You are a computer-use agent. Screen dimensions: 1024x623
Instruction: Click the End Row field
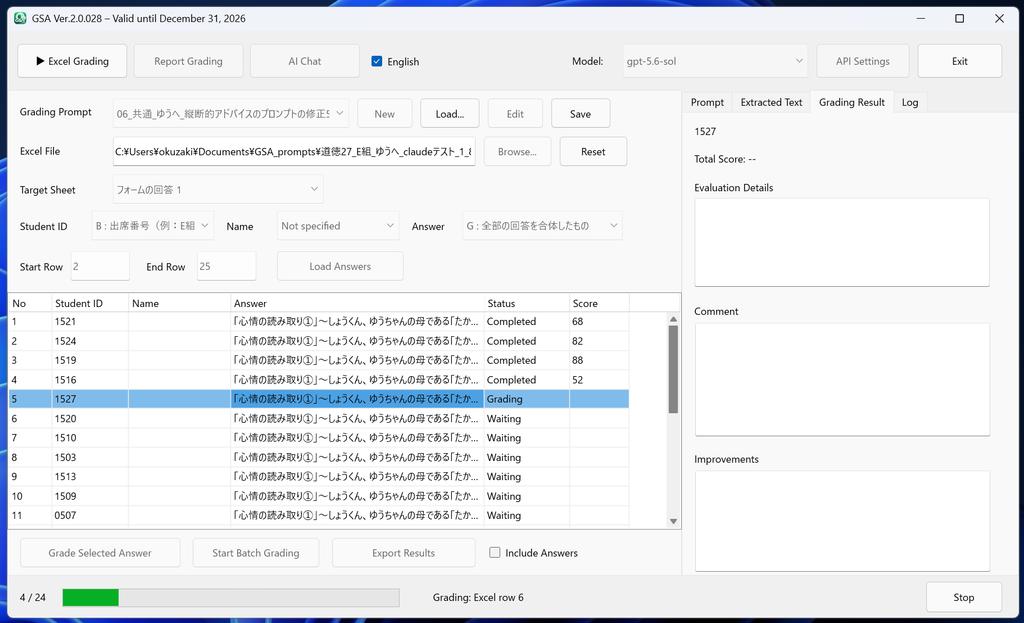227,266
